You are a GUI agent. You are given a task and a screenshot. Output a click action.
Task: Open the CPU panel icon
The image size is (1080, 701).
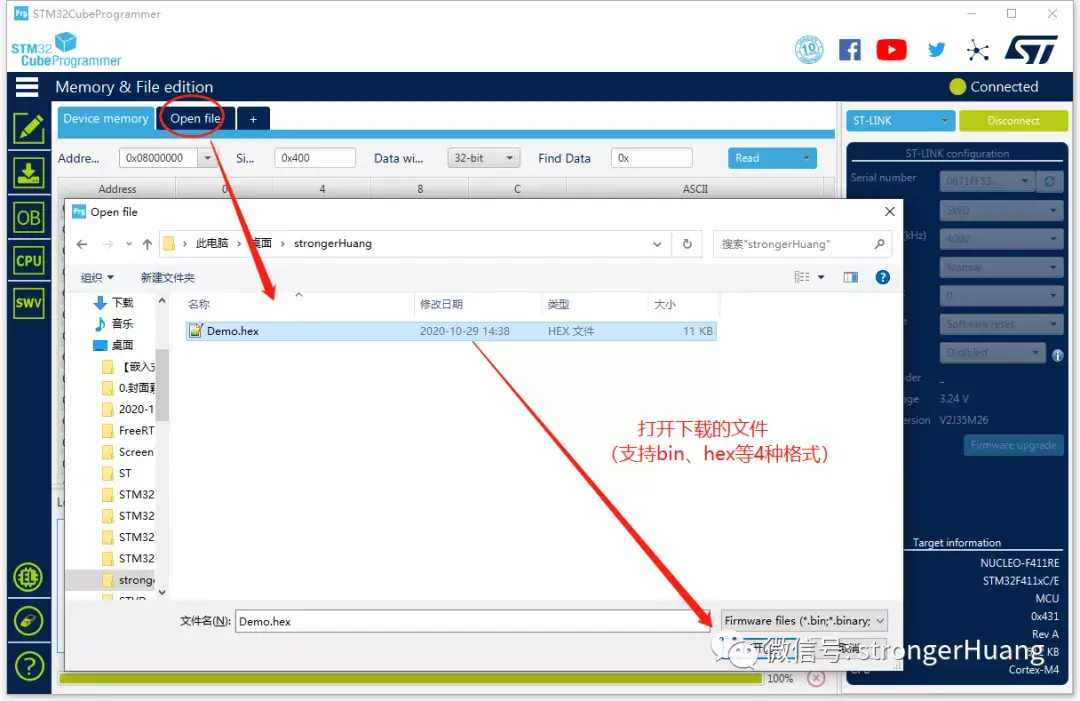click(28, 261)
